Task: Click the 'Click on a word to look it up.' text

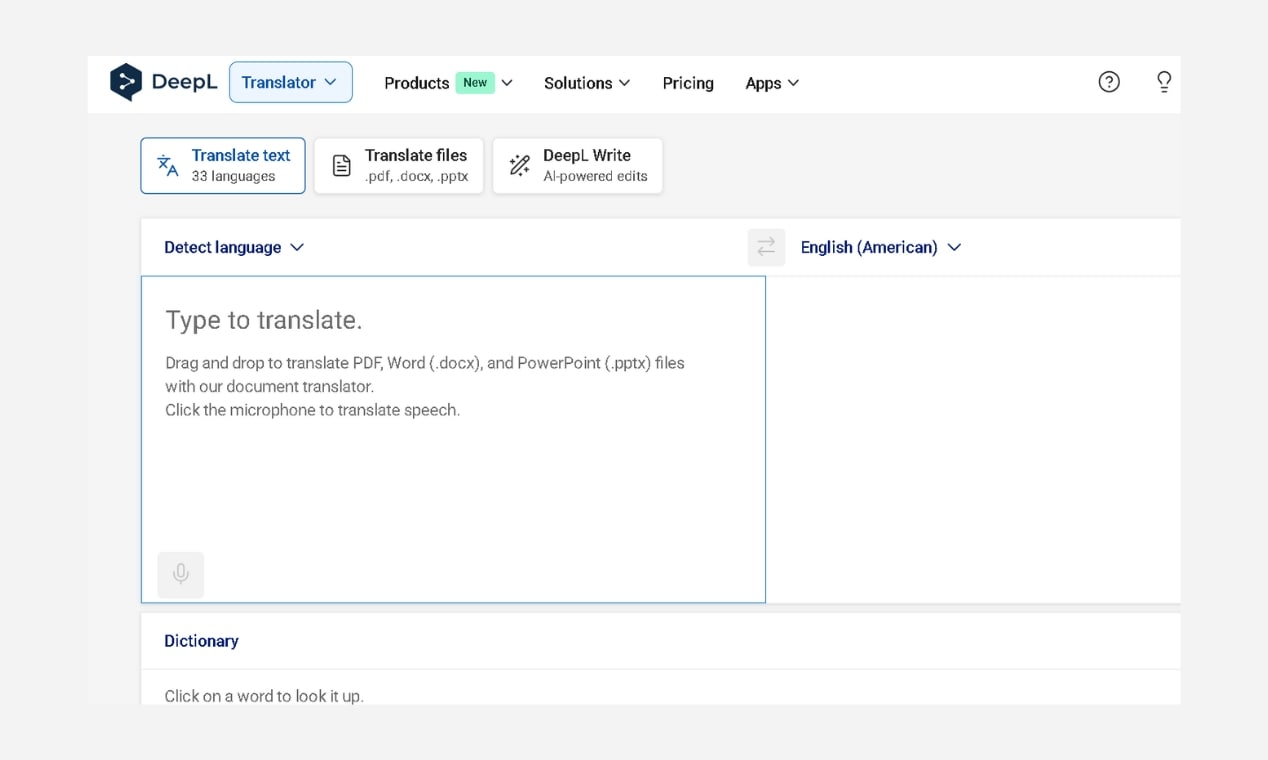Action: point(264,696)
